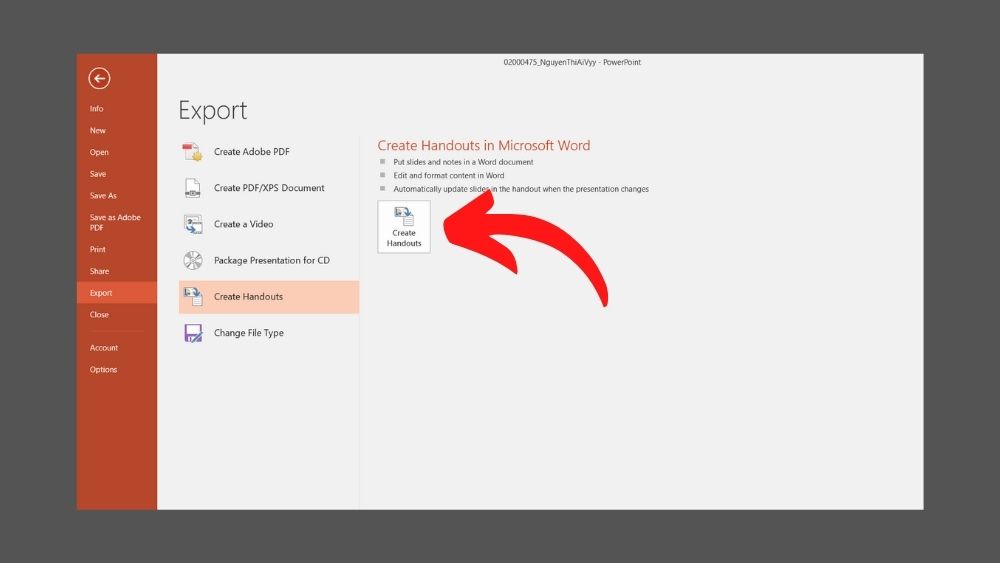This screenshot has height=563, width=1000.
Task: Click the back arrow to exit backstage
Action: [x=99, y=79]
